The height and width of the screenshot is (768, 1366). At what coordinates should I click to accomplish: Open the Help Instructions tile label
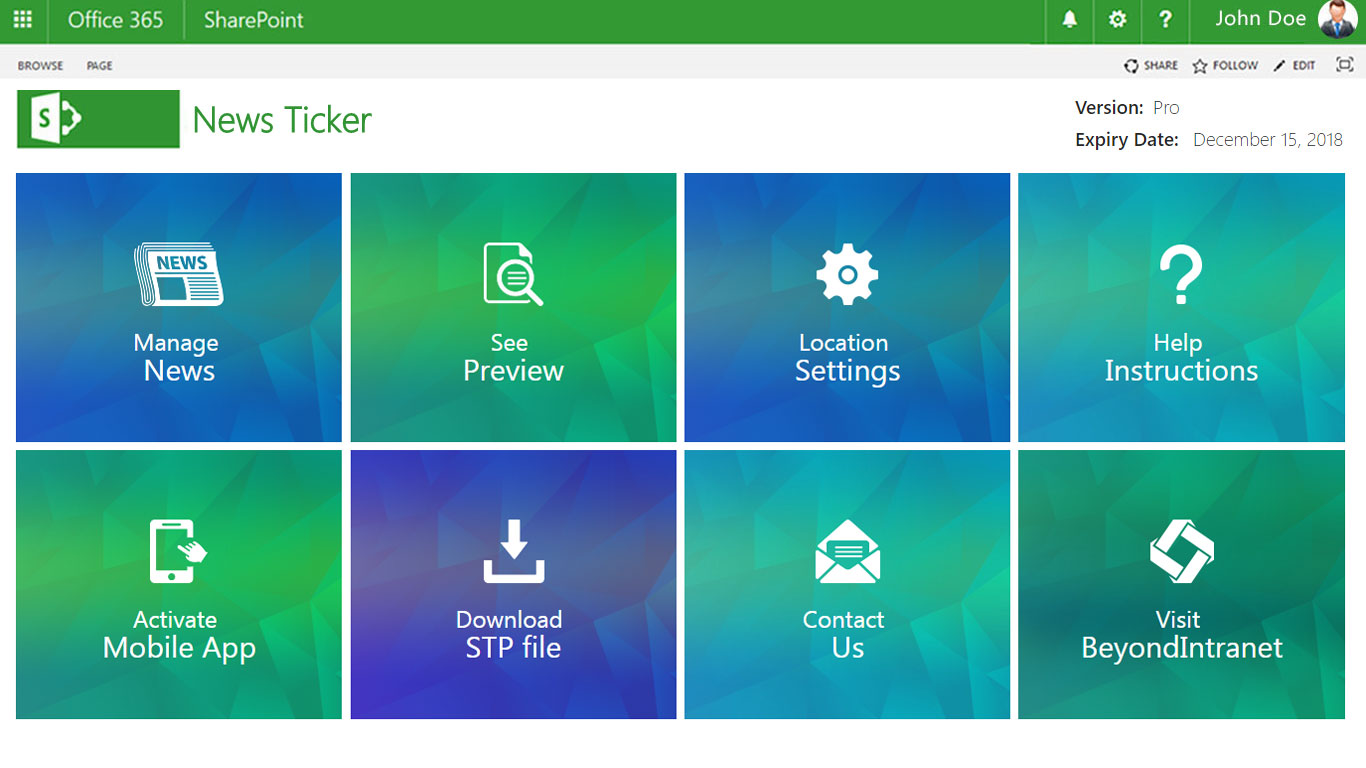[x=1181, y=357]
